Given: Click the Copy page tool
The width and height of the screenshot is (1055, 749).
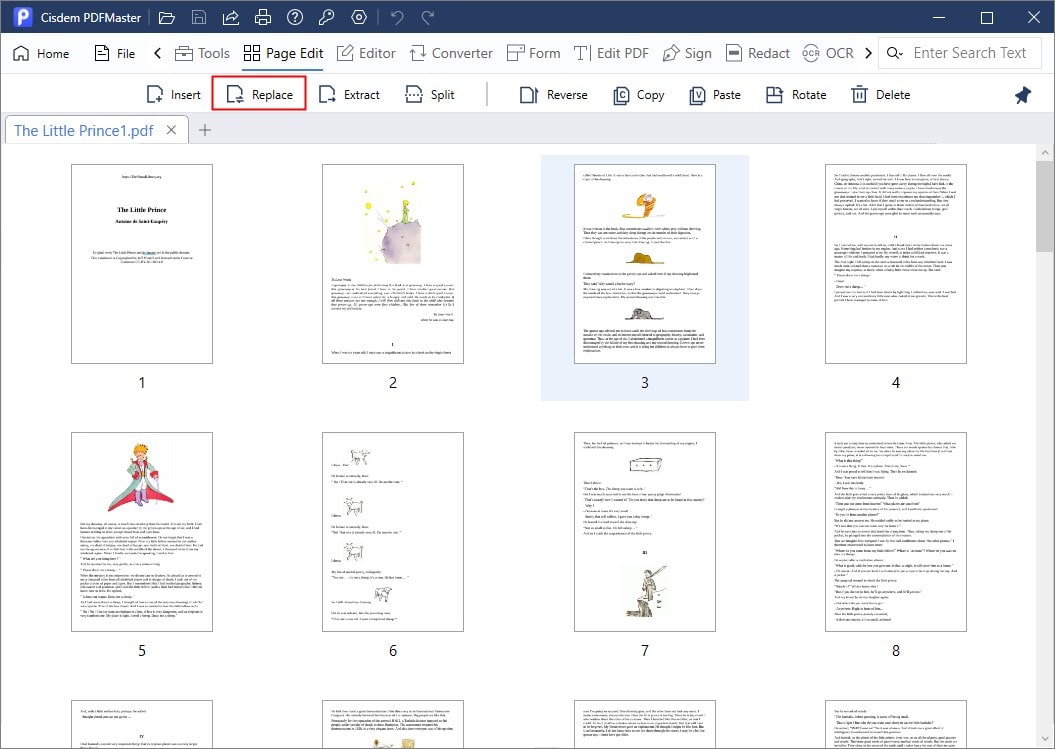Looking at the screenshot, I should pos(639,95).
